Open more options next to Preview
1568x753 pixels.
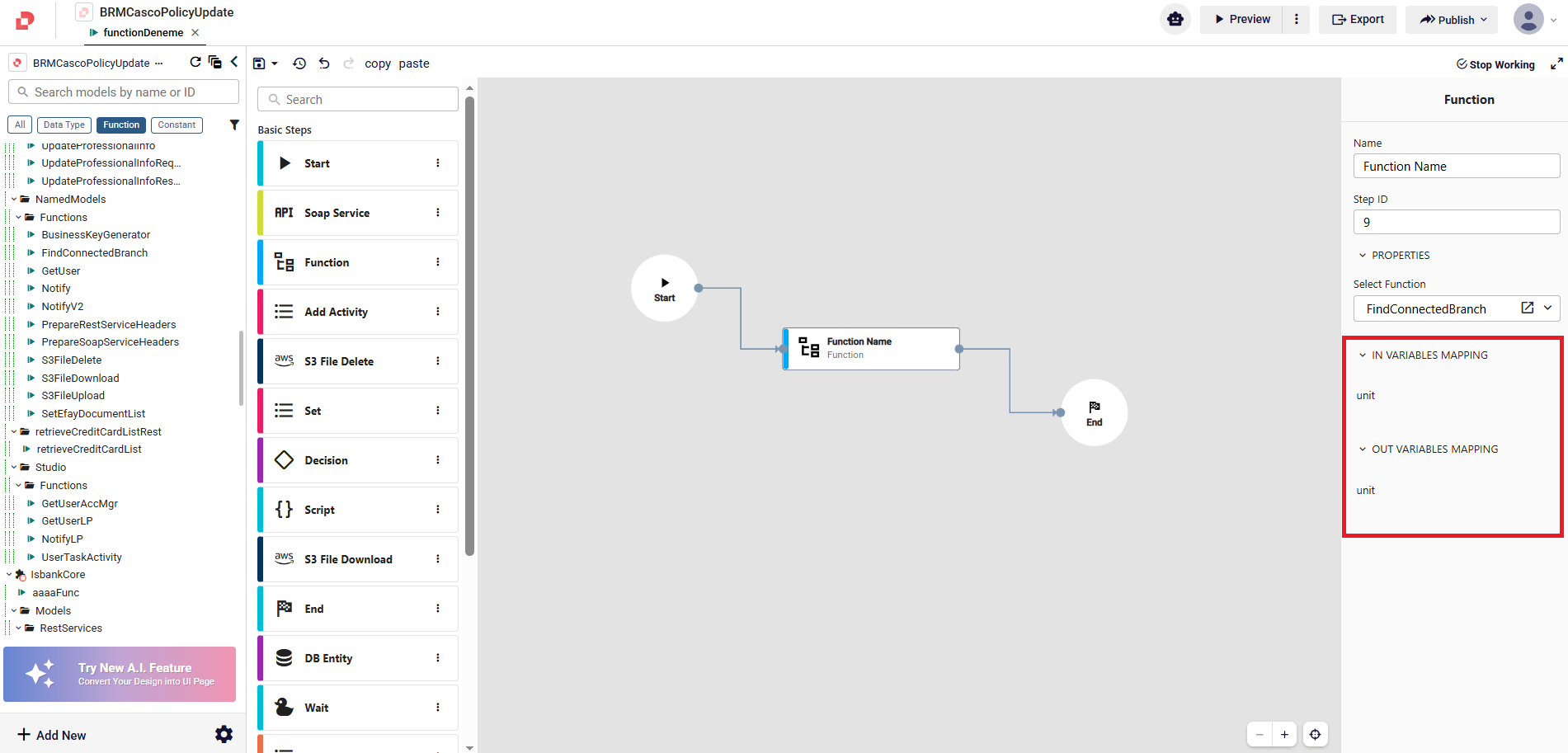click(1297, 19)
